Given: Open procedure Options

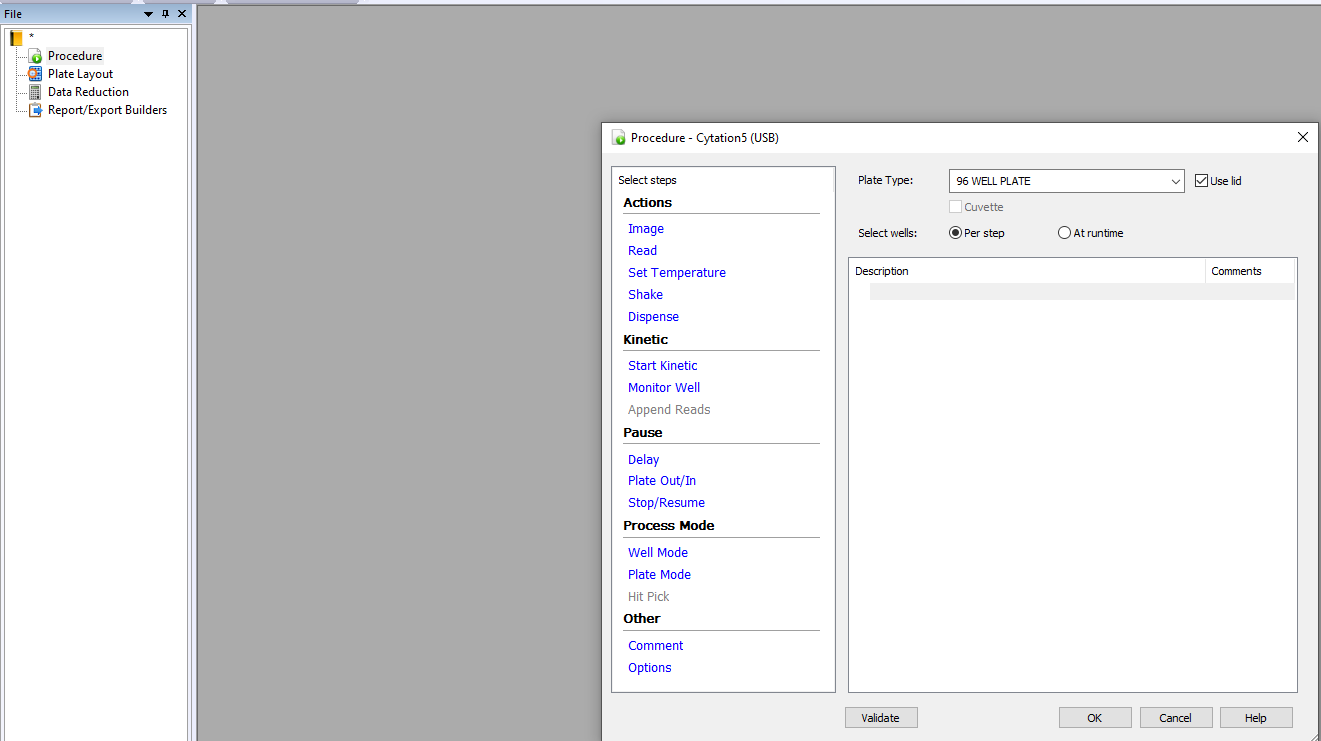Looking at the screenshot, I should tap(650, 668).
